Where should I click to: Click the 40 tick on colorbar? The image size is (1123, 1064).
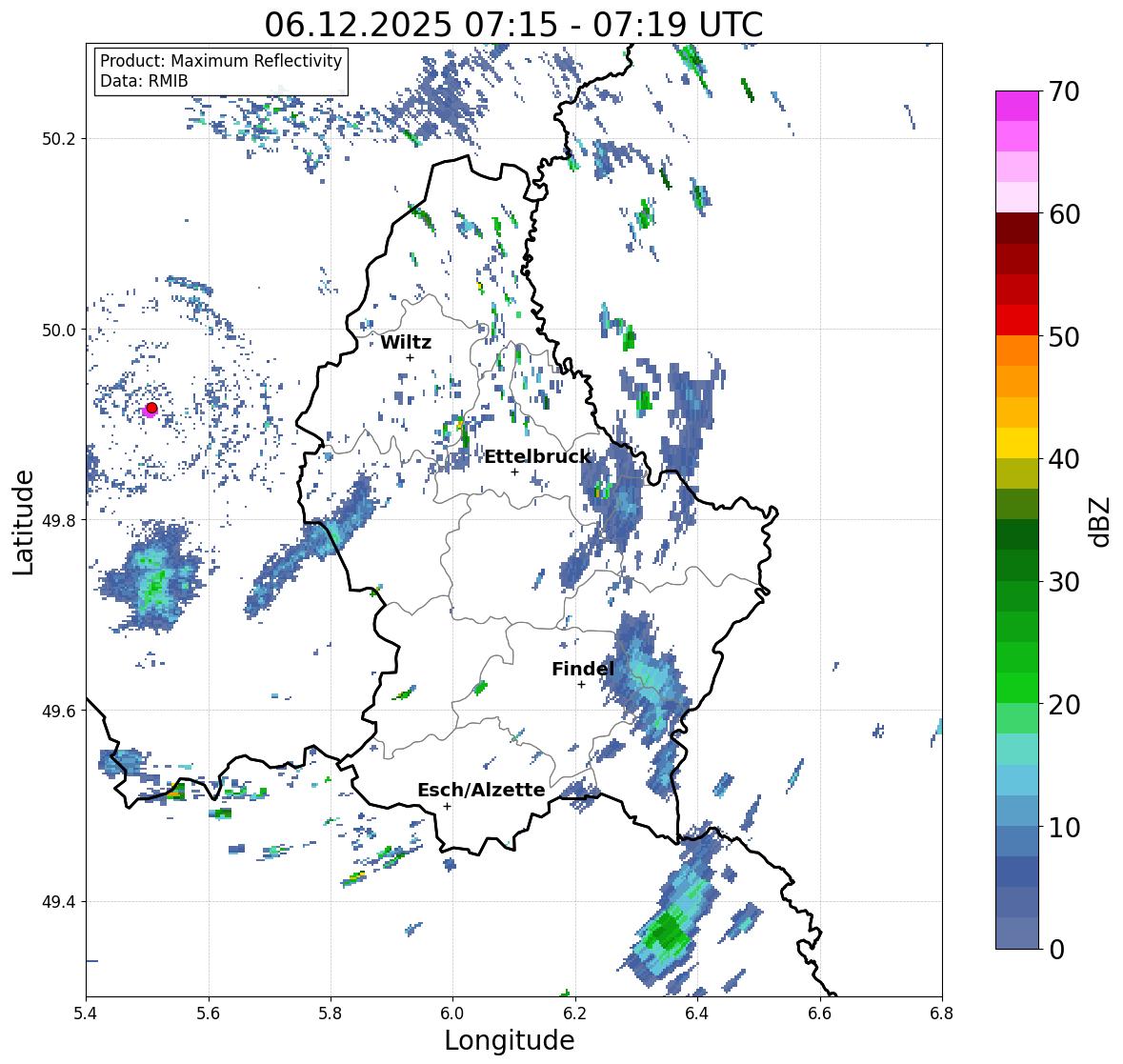[1064, 459]
